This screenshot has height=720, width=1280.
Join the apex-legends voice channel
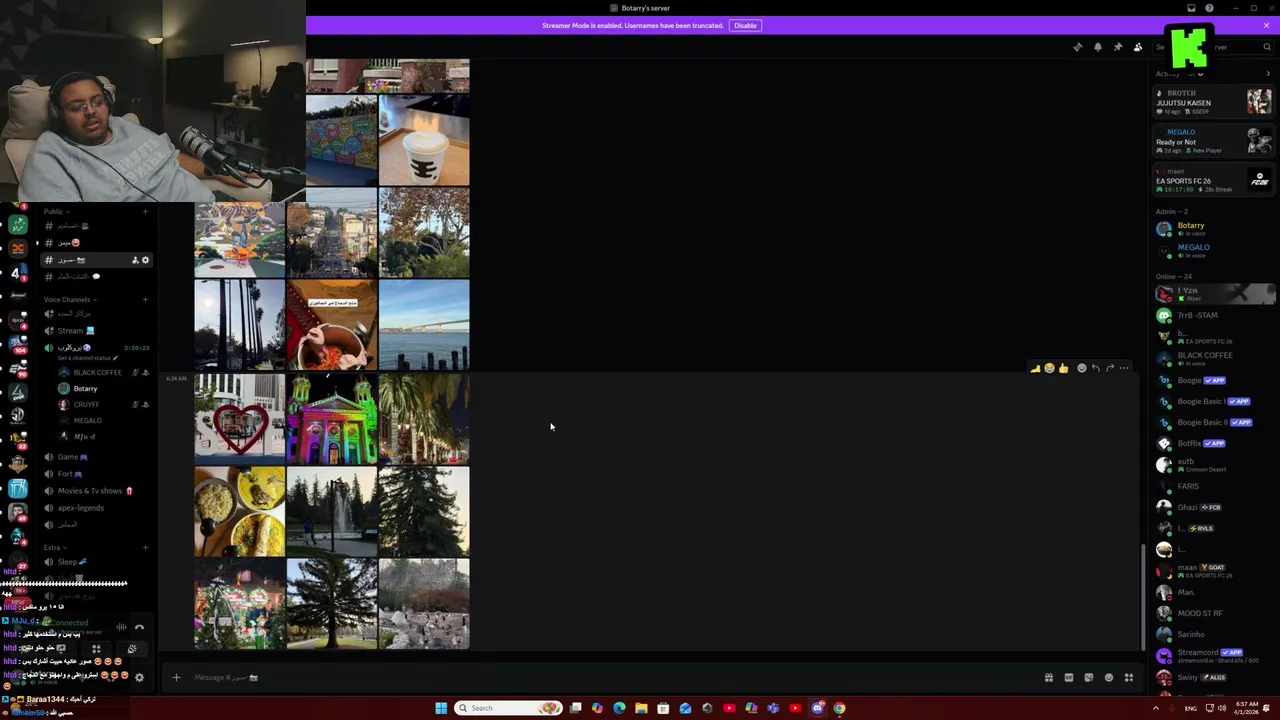click(x=95, y=507)
